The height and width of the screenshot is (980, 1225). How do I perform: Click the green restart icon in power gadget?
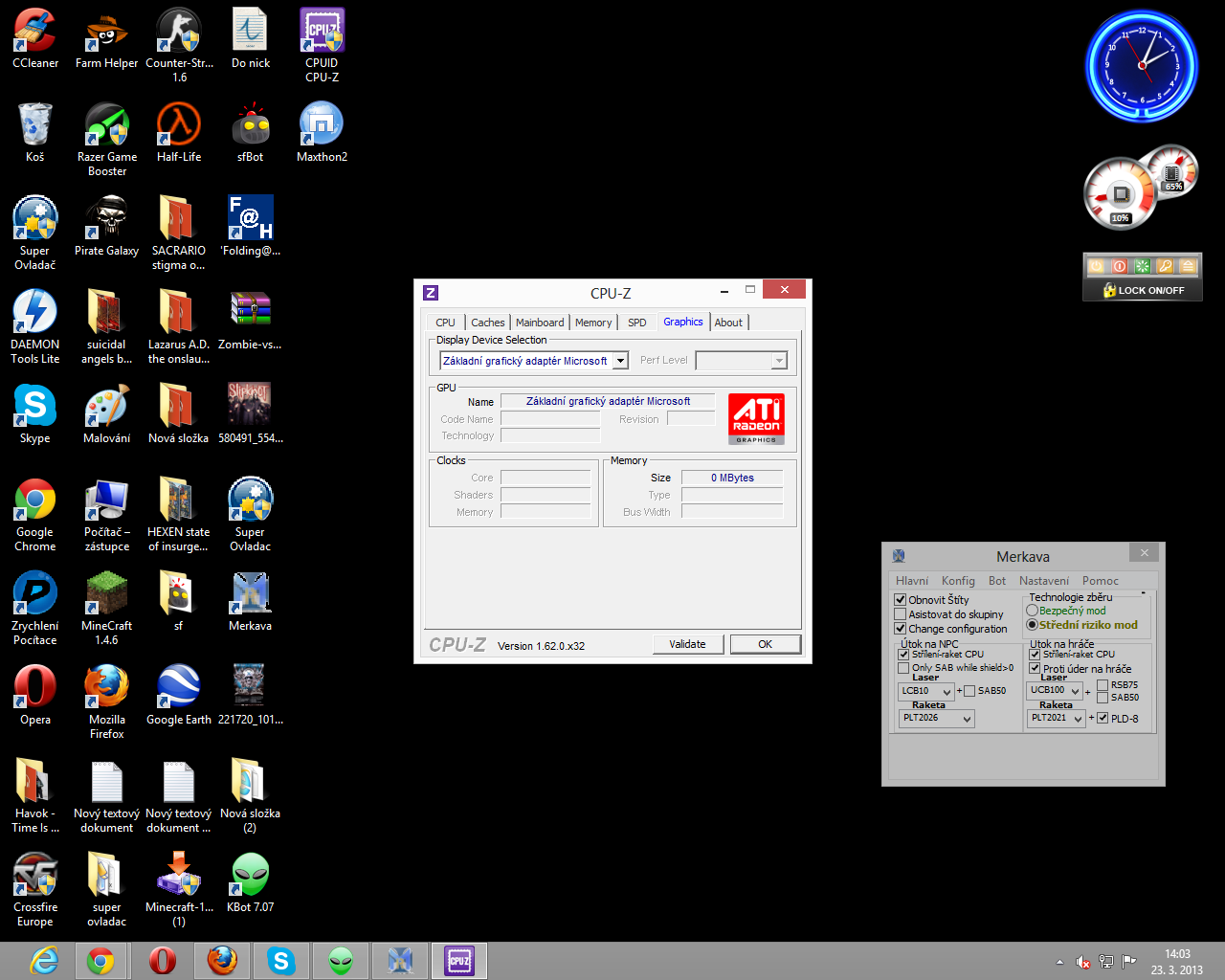(x=1142, y=266)
